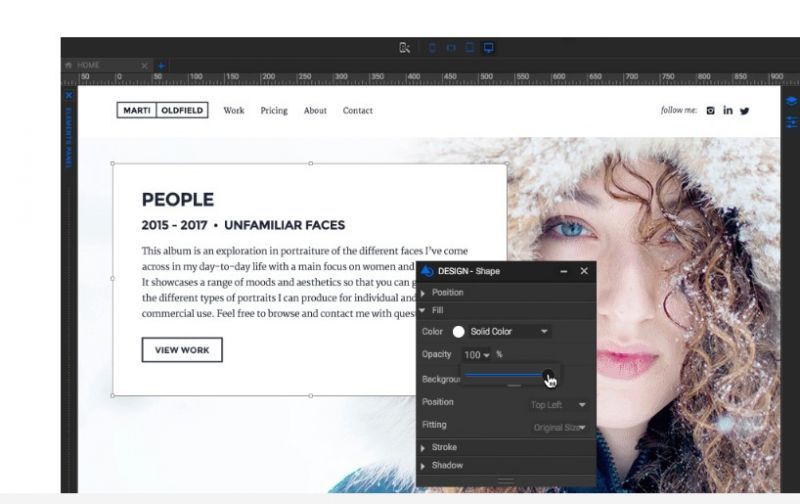Switch to desktop viewport icon
Screen dimensions: 800x504
pos(488,47)
